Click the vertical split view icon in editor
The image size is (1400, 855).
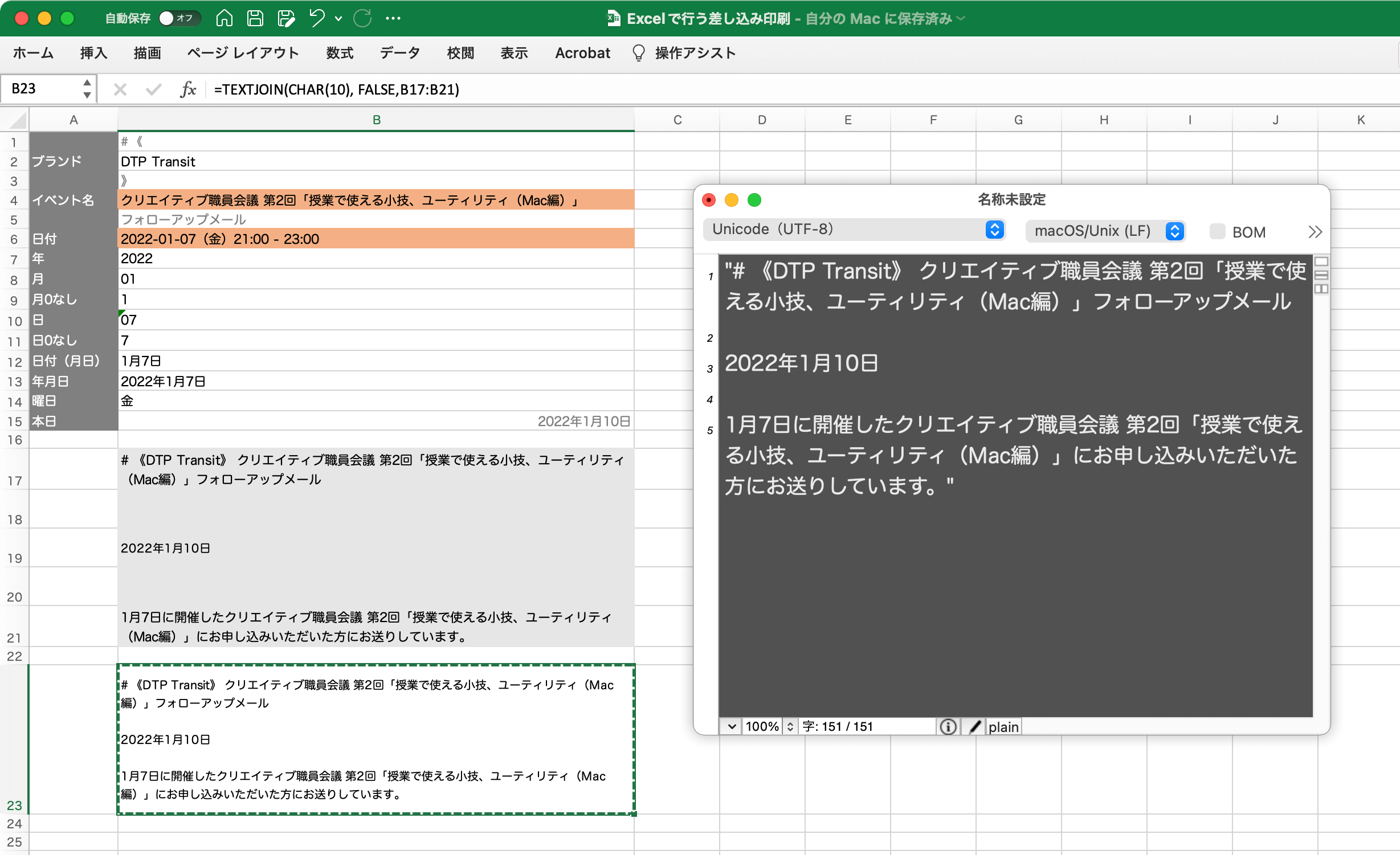(1321, 289)
